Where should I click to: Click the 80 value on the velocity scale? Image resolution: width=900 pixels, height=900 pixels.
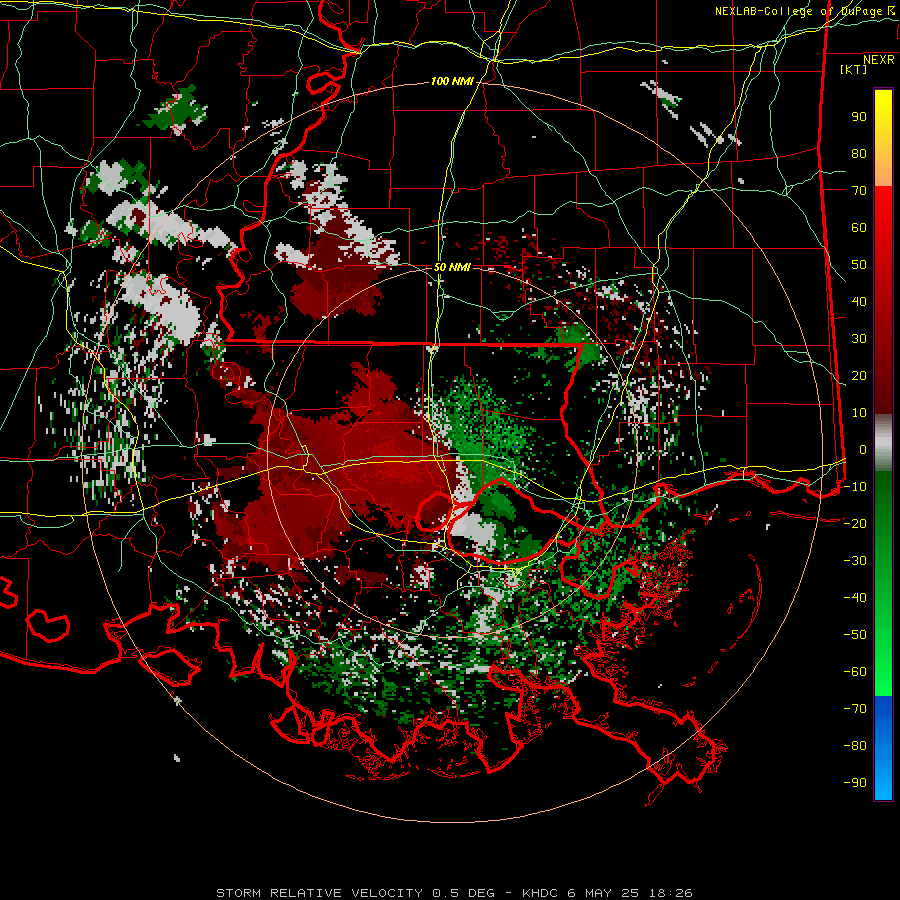coord(859,154)
